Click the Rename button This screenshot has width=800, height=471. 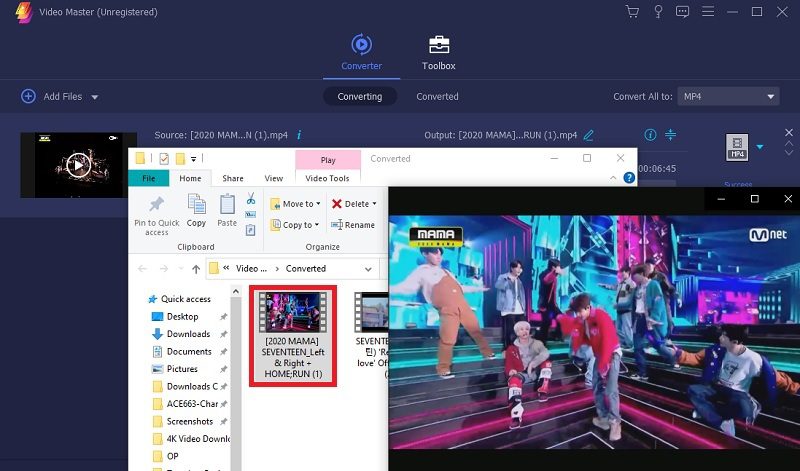tap(353, 225)
